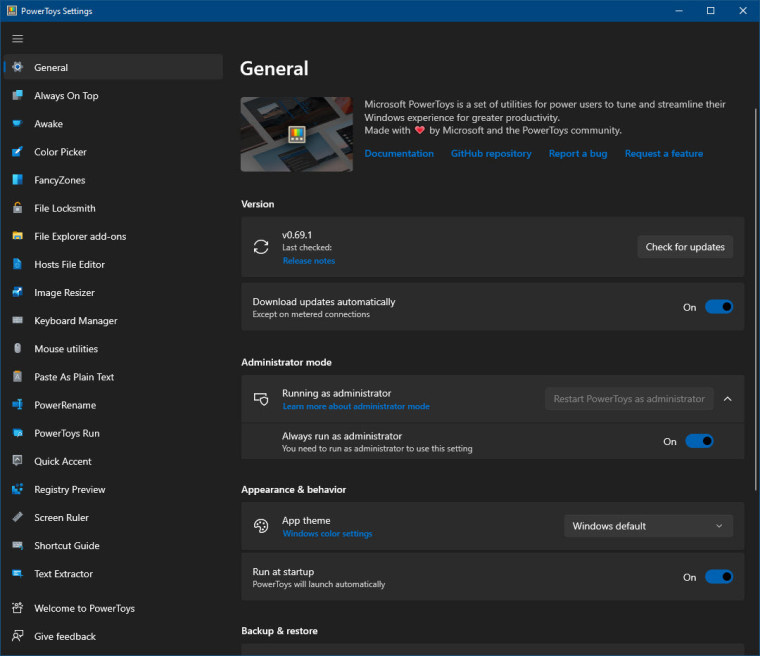
Task: Click the PowerToys overview thumbnail image
Action: point(296,134)
